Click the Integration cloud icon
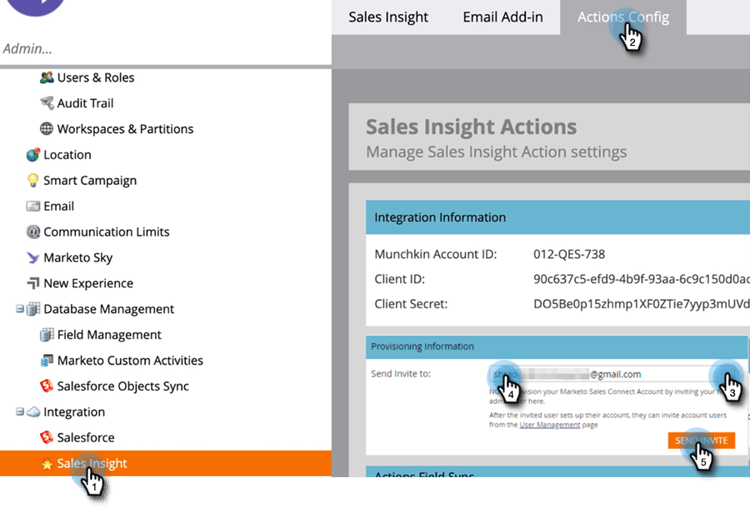 [x=33, y=412]
